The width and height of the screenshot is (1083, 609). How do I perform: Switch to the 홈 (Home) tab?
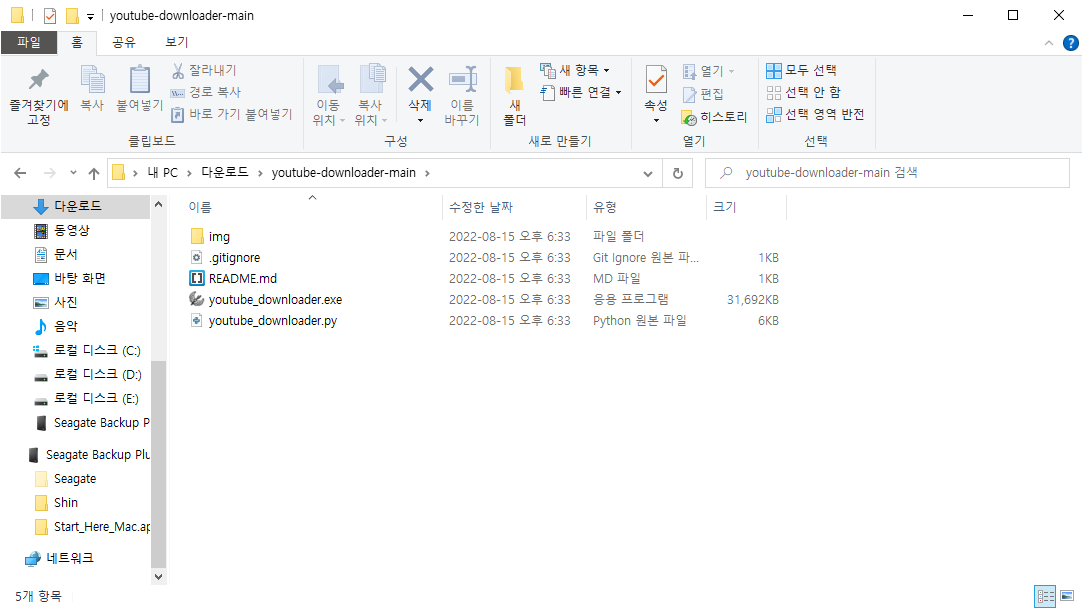77,43
